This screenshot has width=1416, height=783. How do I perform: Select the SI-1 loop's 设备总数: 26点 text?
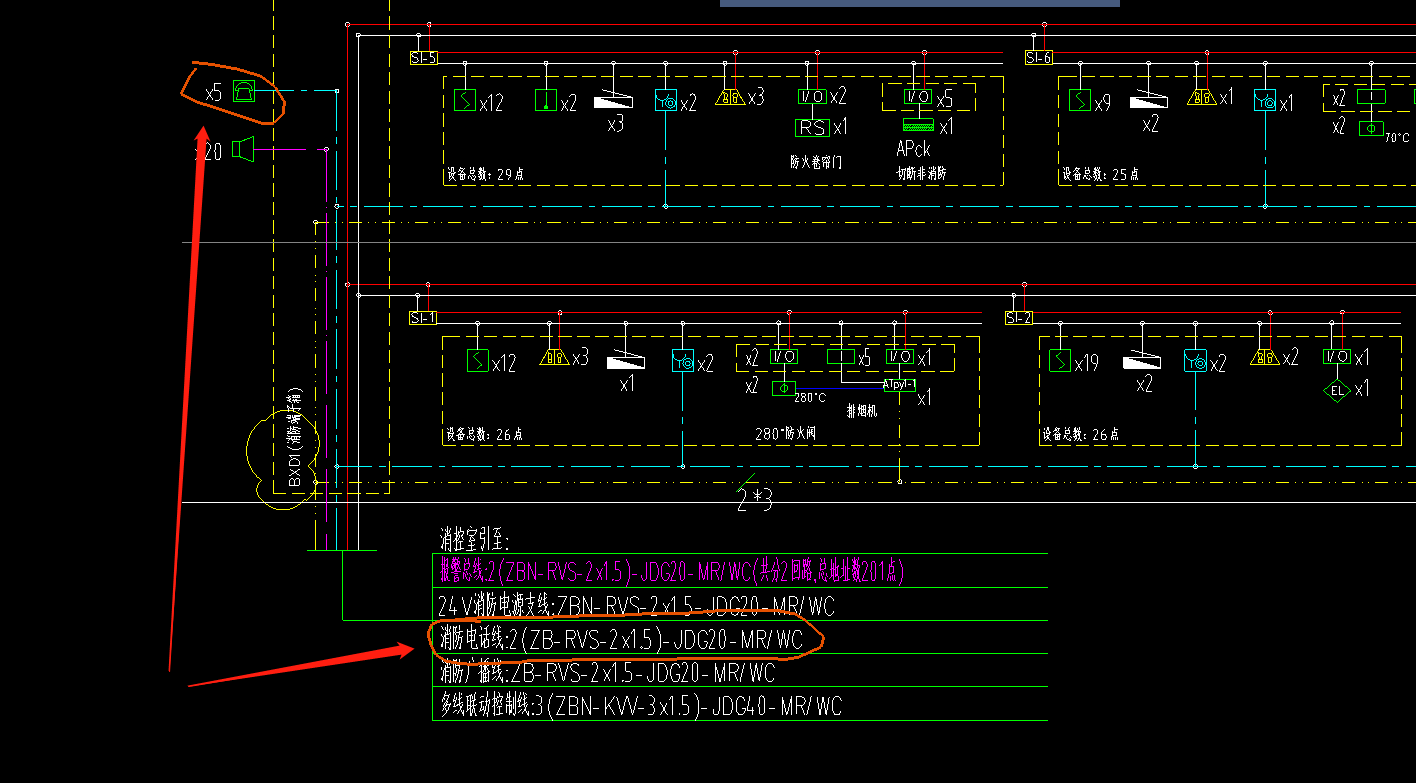pyautogui.click(x=484, y=435)
